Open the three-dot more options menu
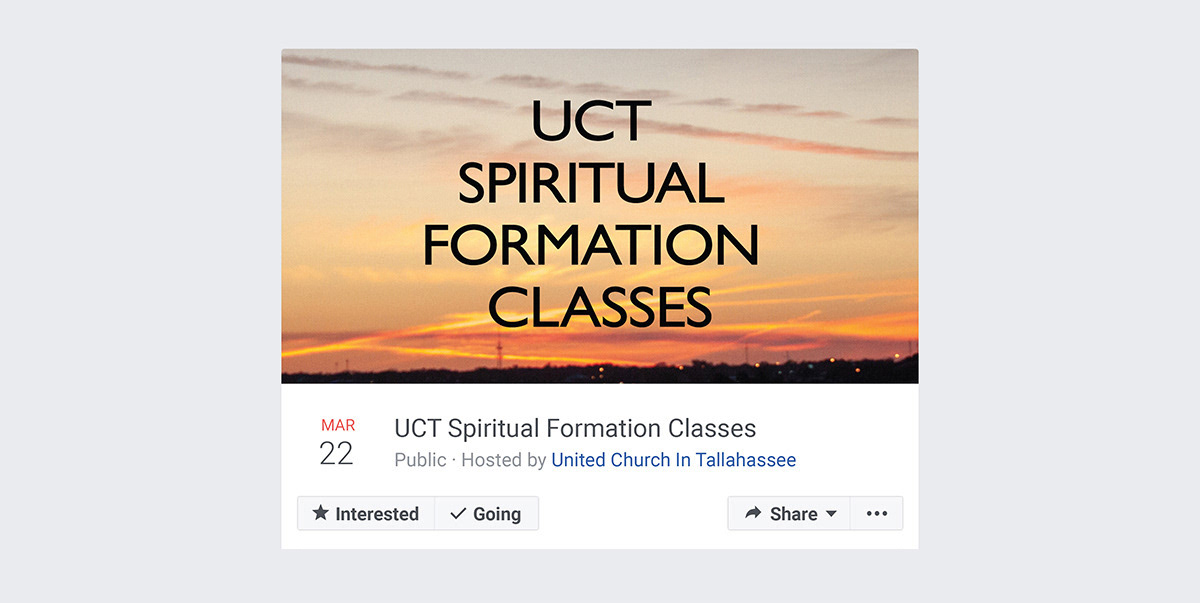The width and height of the screenshot is (1200, 603). [877, 513]
